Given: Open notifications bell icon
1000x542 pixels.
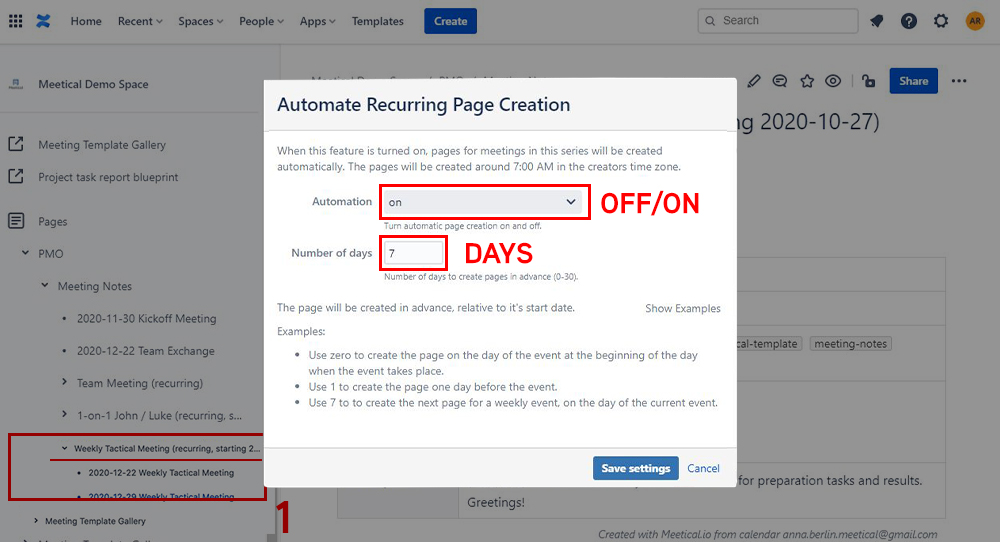Looking at the screenshot, I should point(877,21).
